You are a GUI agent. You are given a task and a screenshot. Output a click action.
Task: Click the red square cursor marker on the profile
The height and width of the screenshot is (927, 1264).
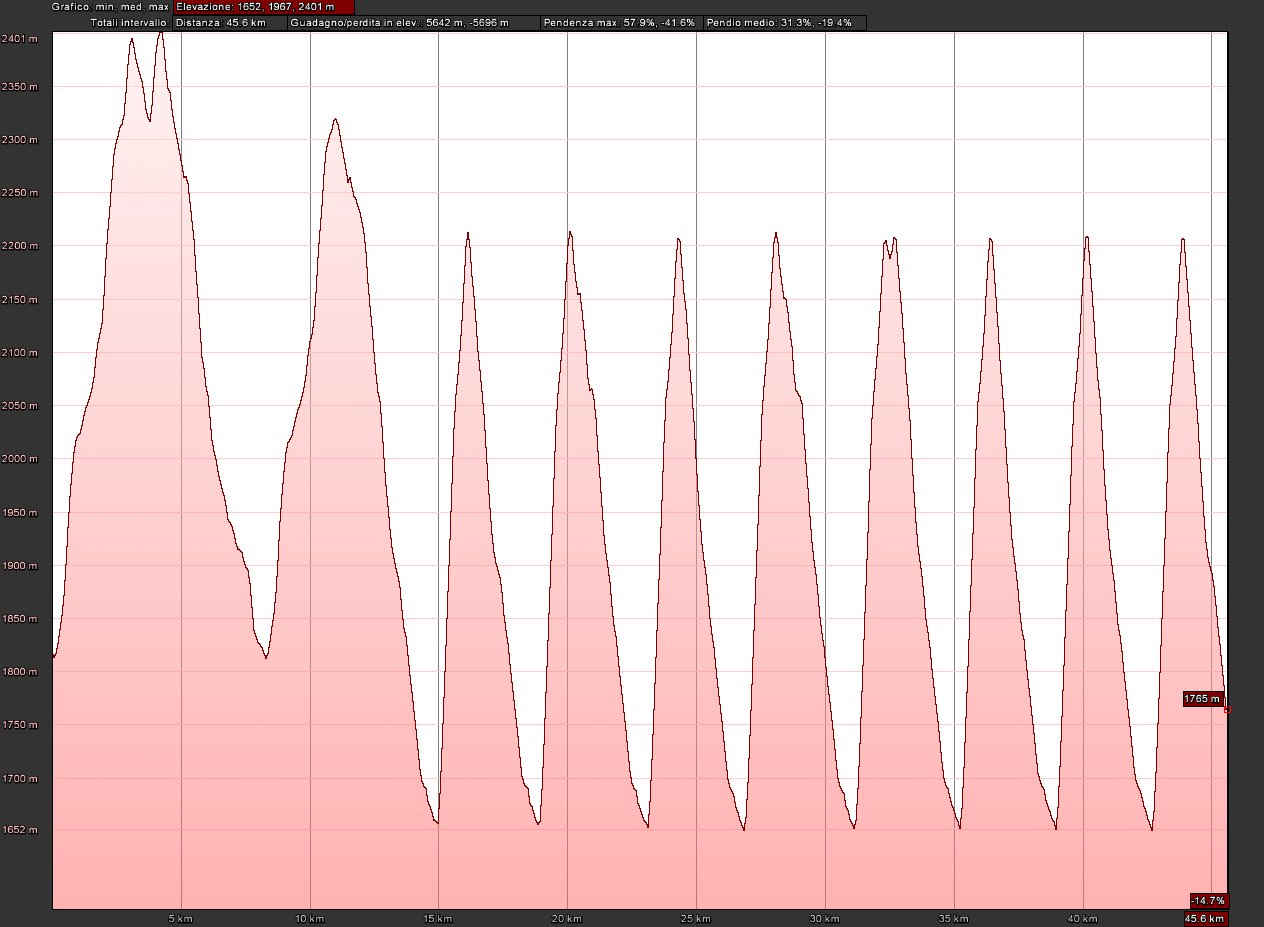tap(1227, 710)
